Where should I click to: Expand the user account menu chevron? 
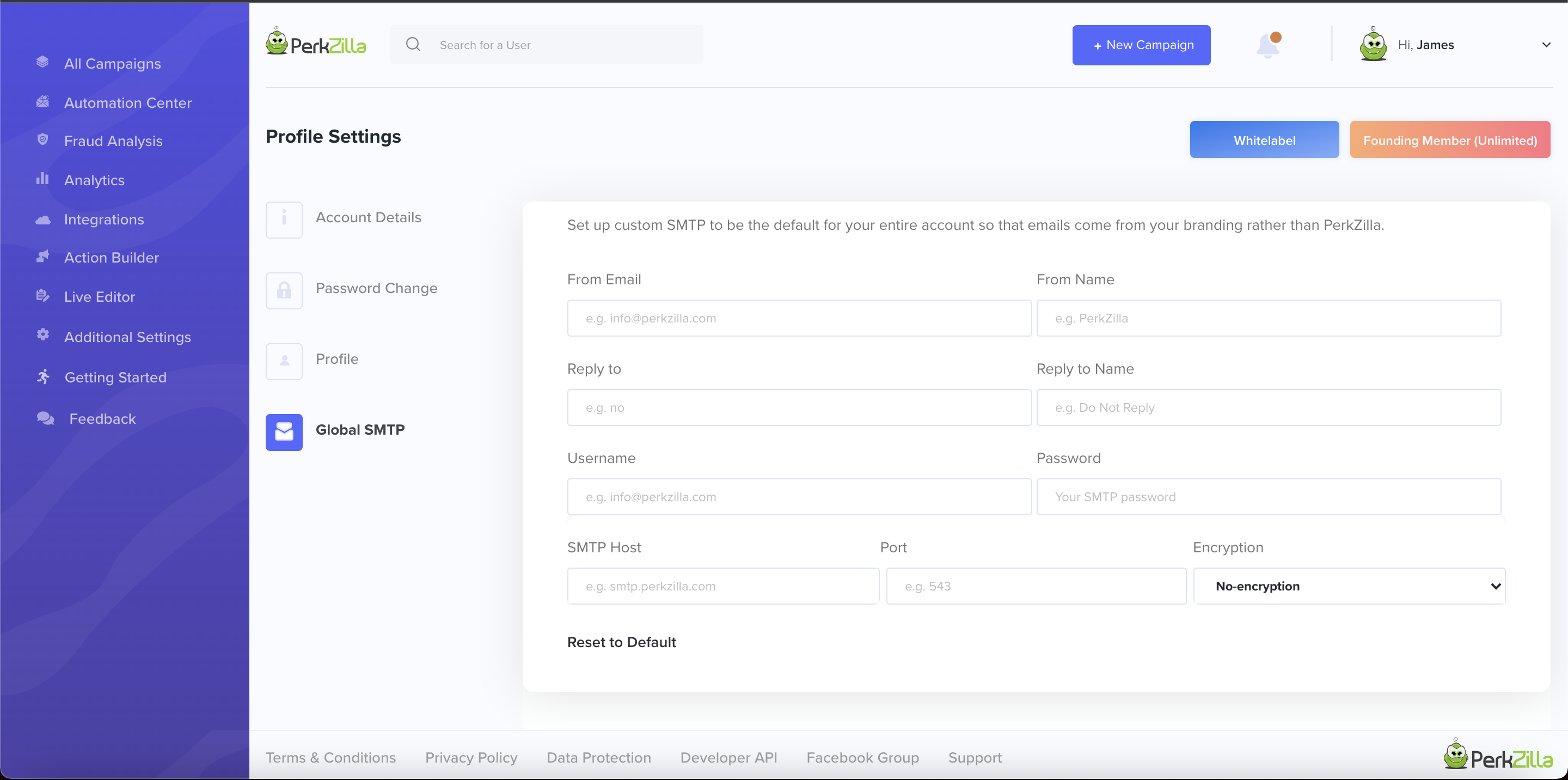pyautogui.click(x=1546, y=45)
